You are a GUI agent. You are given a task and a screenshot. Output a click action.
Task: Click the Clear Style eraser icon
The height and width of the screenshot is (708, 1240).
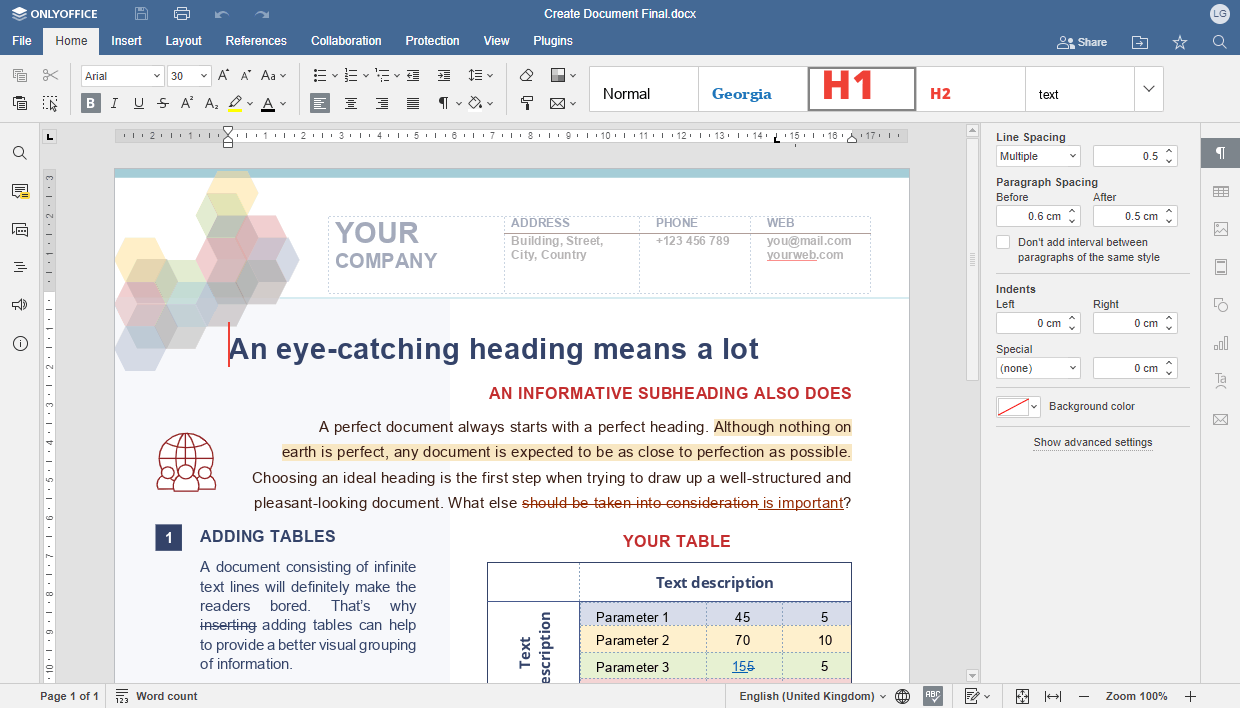(x=527, y=76)
